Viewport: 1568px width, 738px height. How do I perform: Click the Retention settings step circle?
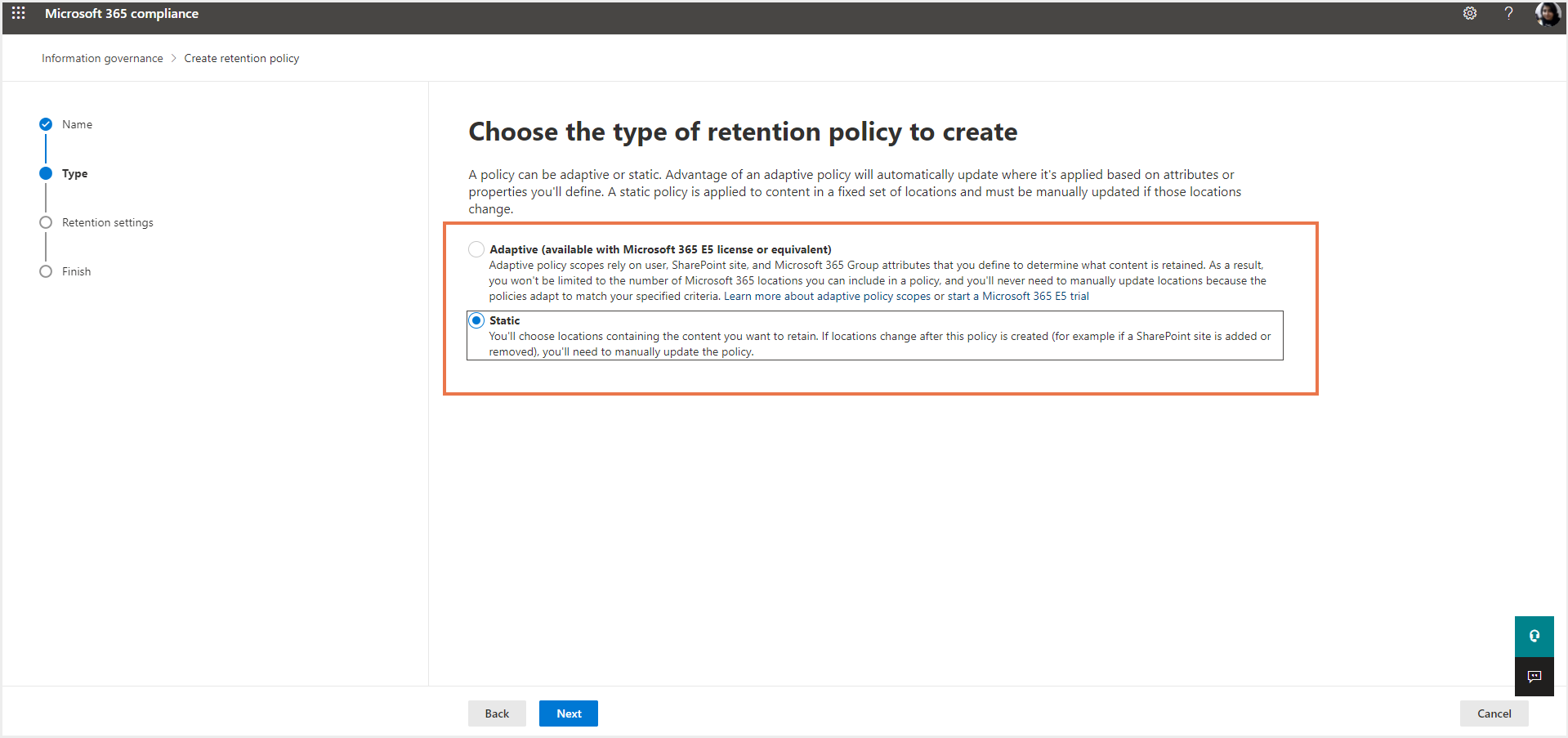click(46, 222)
